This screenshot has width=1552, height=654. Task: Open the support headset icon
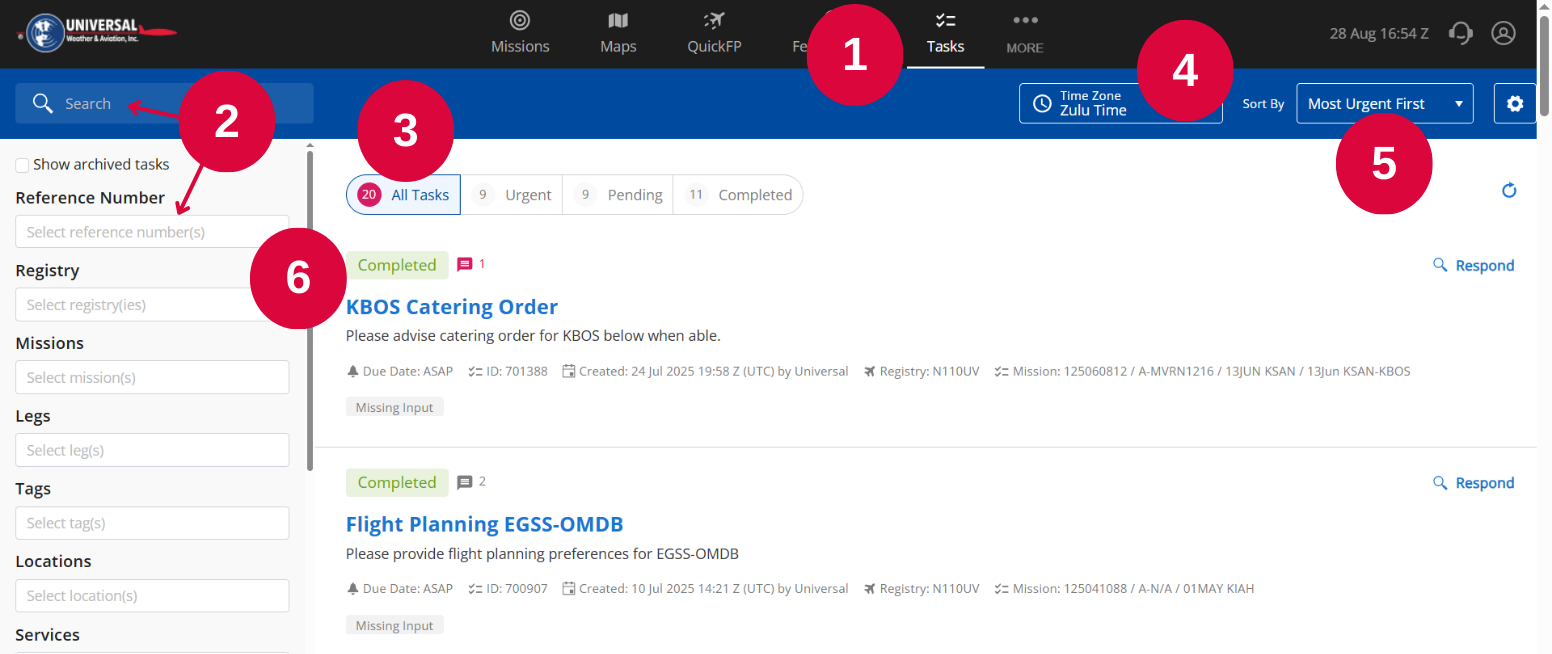coord(1461,33)
